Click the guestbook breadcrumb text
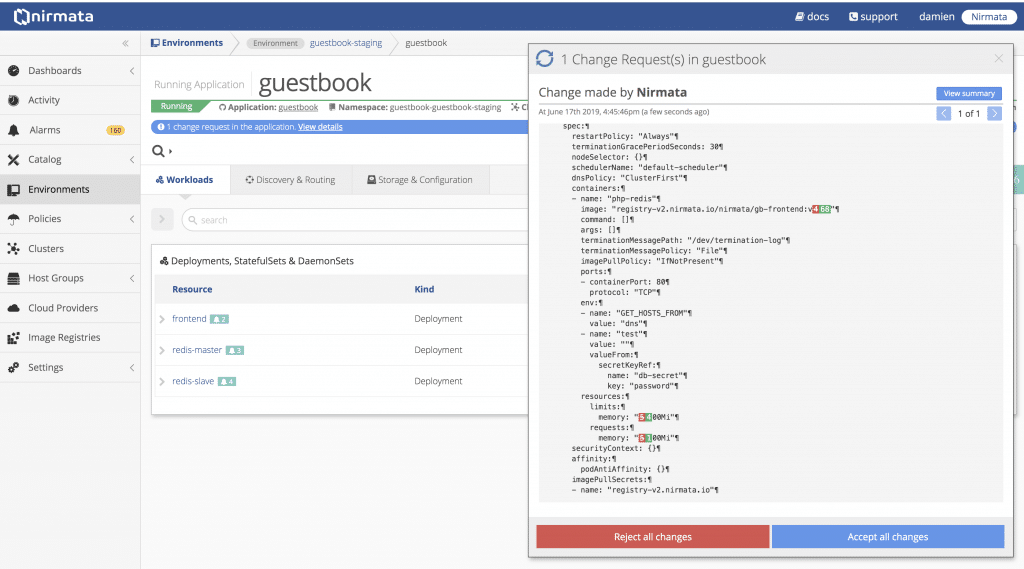This screenshot has height=569, width=1024. tap(426, 43)
